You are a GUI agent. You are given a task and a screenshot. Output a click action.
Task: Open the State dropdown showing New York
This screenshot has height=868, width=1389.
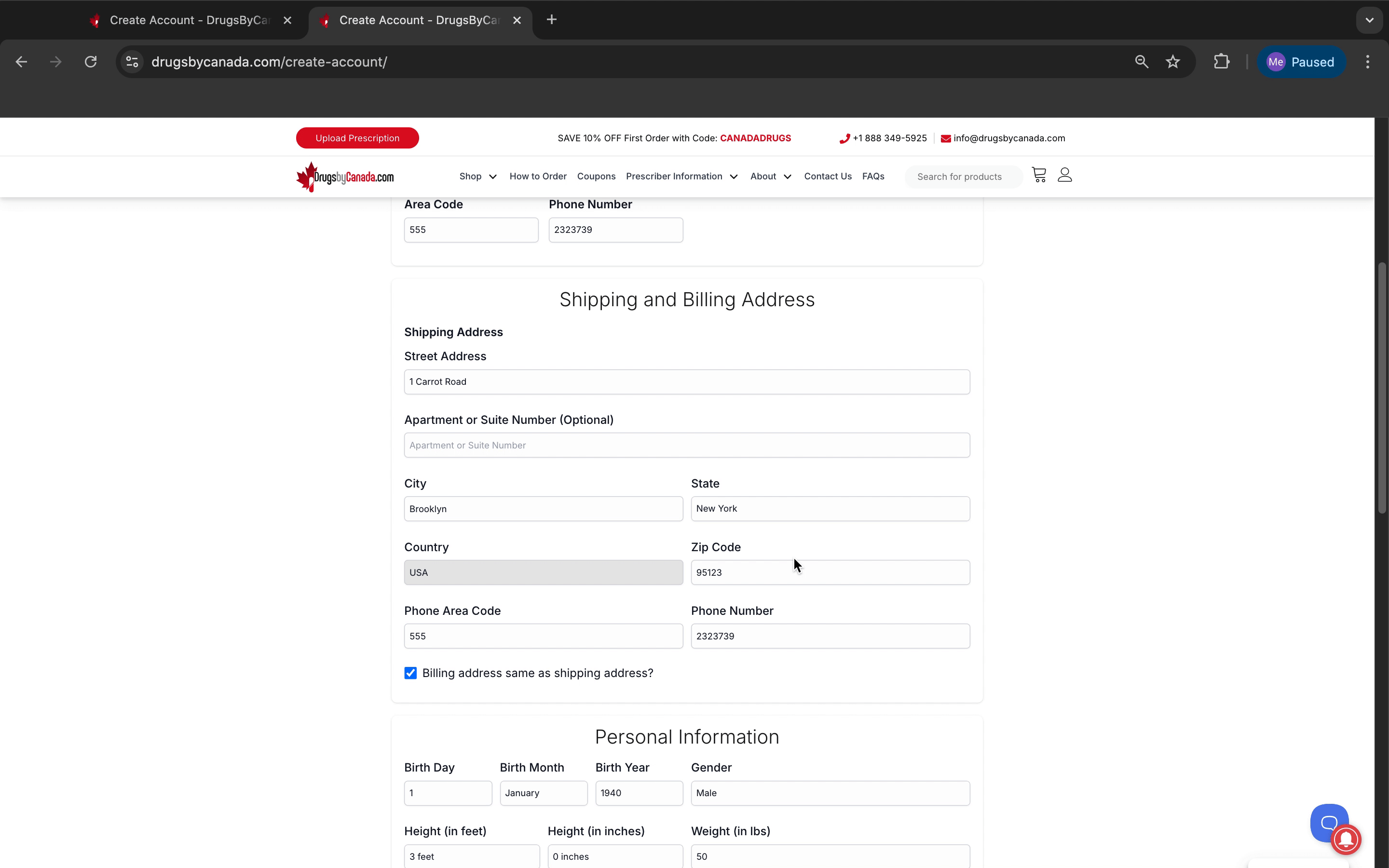(x=830, y=509)
